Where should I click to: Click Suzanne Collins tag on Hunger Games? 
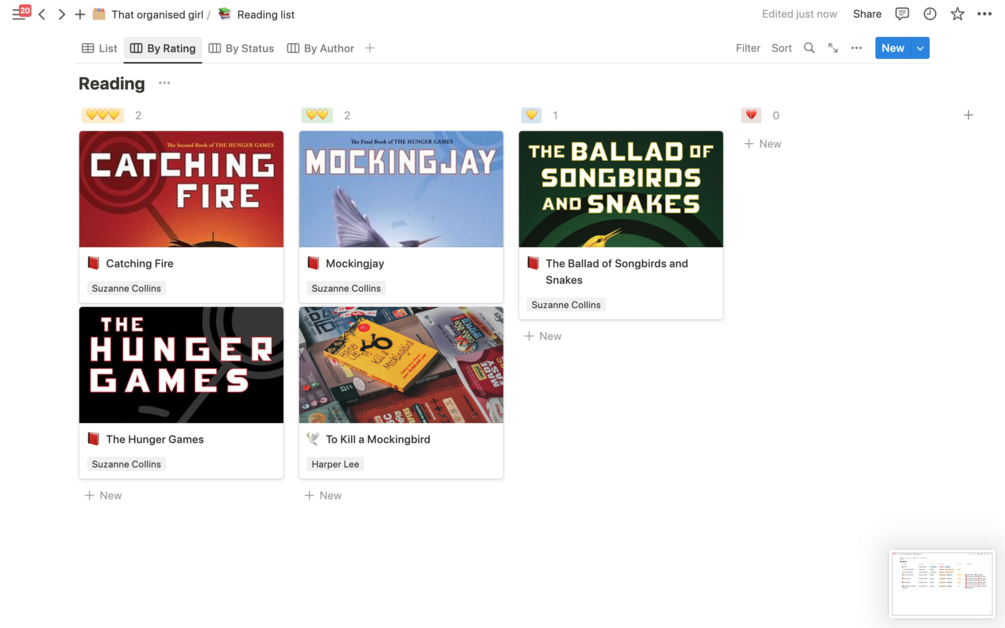(x=126, y=464)
